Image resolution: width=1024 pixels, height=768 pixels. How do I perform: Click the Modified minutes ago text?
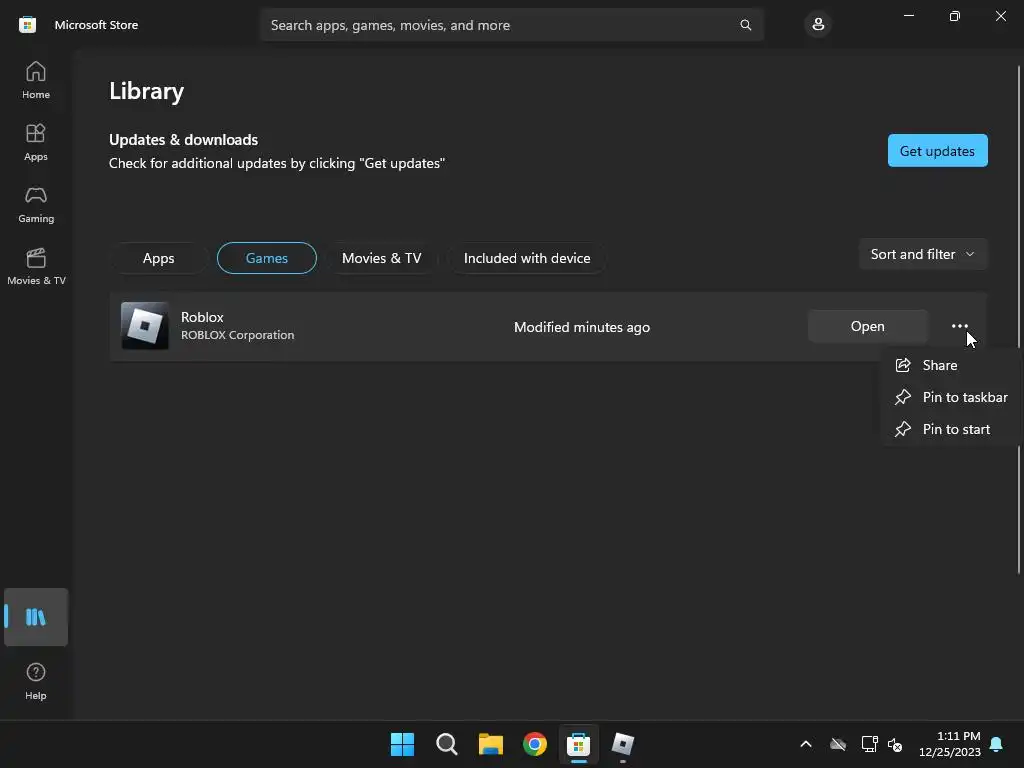tap(582, 327)
